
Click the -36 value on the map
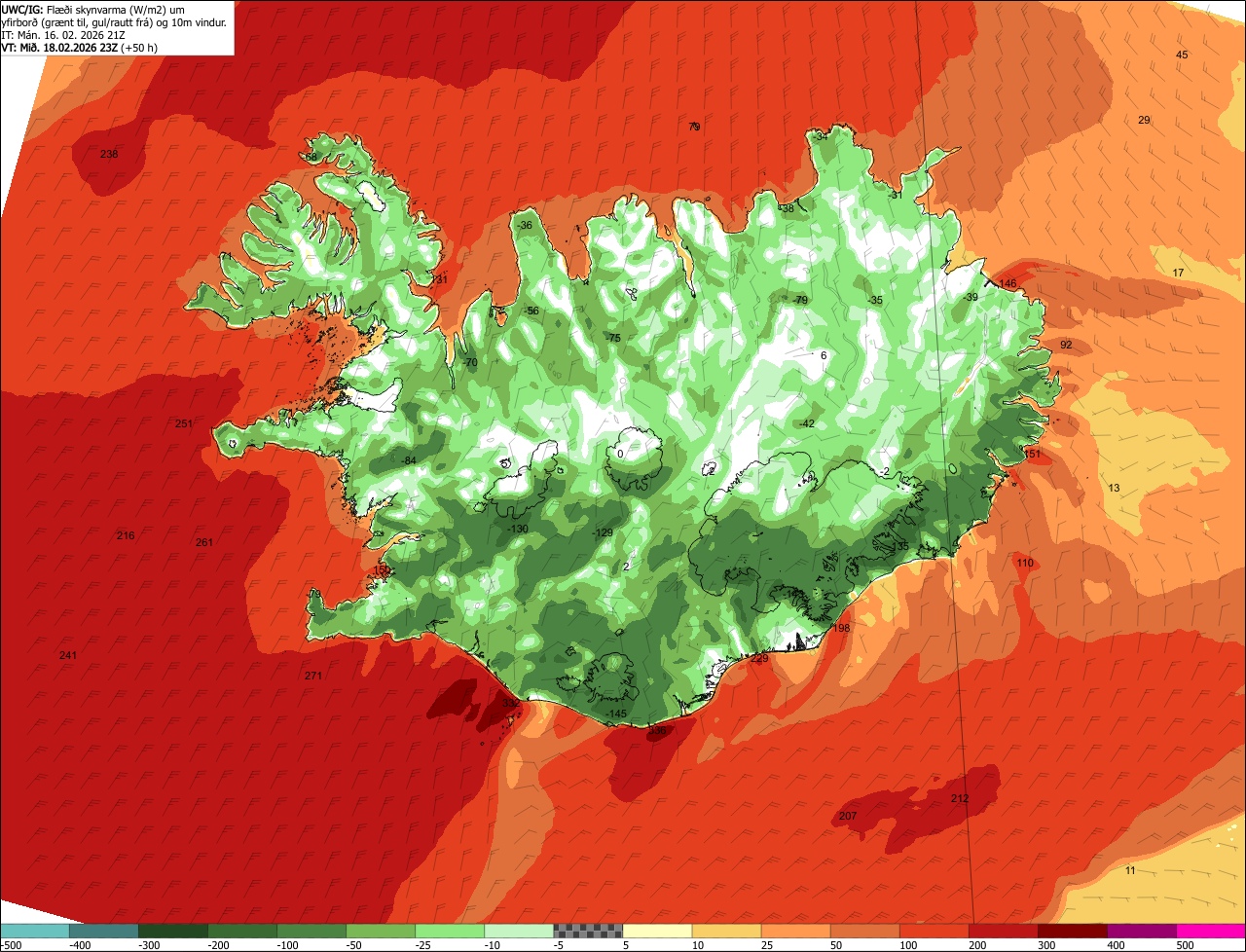point(525,226)
